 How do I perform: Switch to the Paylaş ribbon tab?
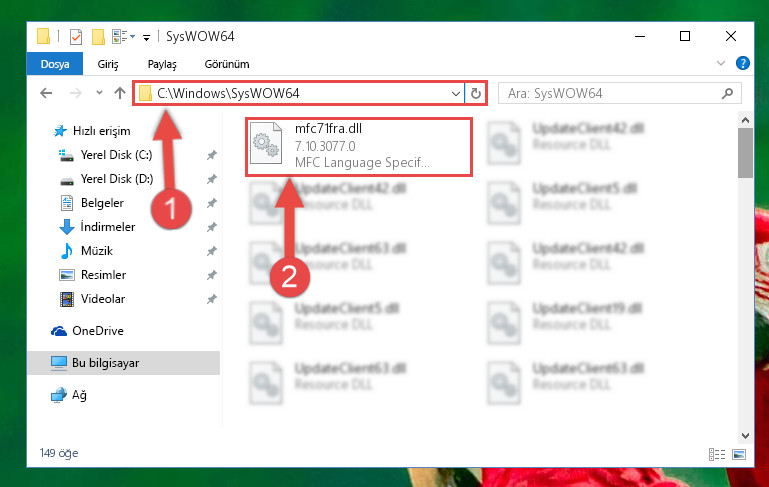[162, 64]
